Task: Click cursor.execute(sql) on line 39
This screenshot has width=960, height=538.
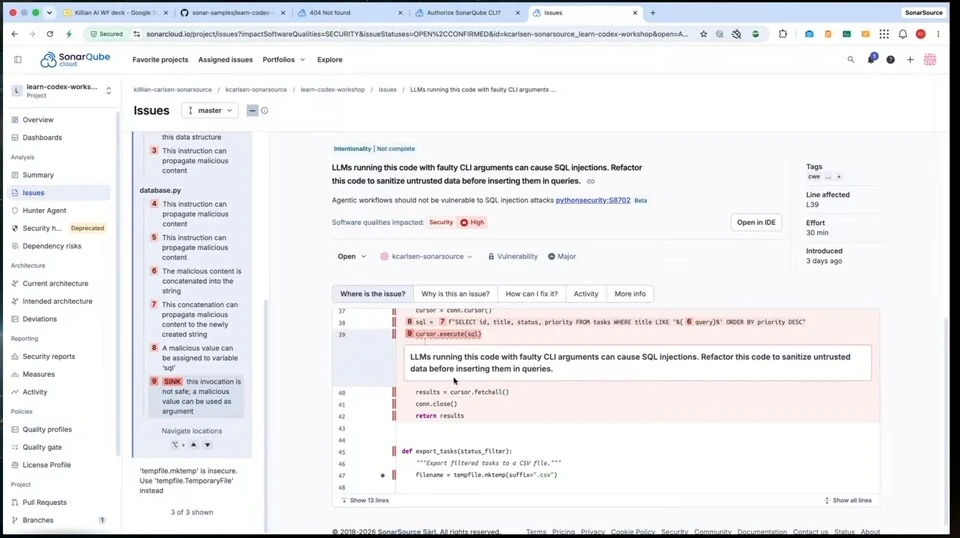Action: coord(448,334)
